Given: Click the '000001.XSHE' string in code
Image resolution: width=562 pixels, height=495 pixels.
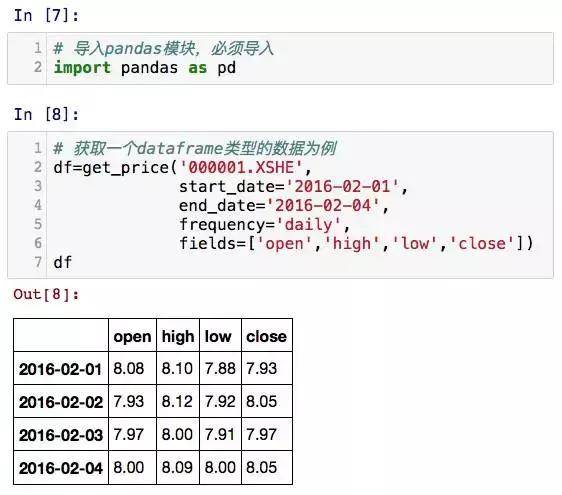Looking at the screenshot, I should point(241,167).
